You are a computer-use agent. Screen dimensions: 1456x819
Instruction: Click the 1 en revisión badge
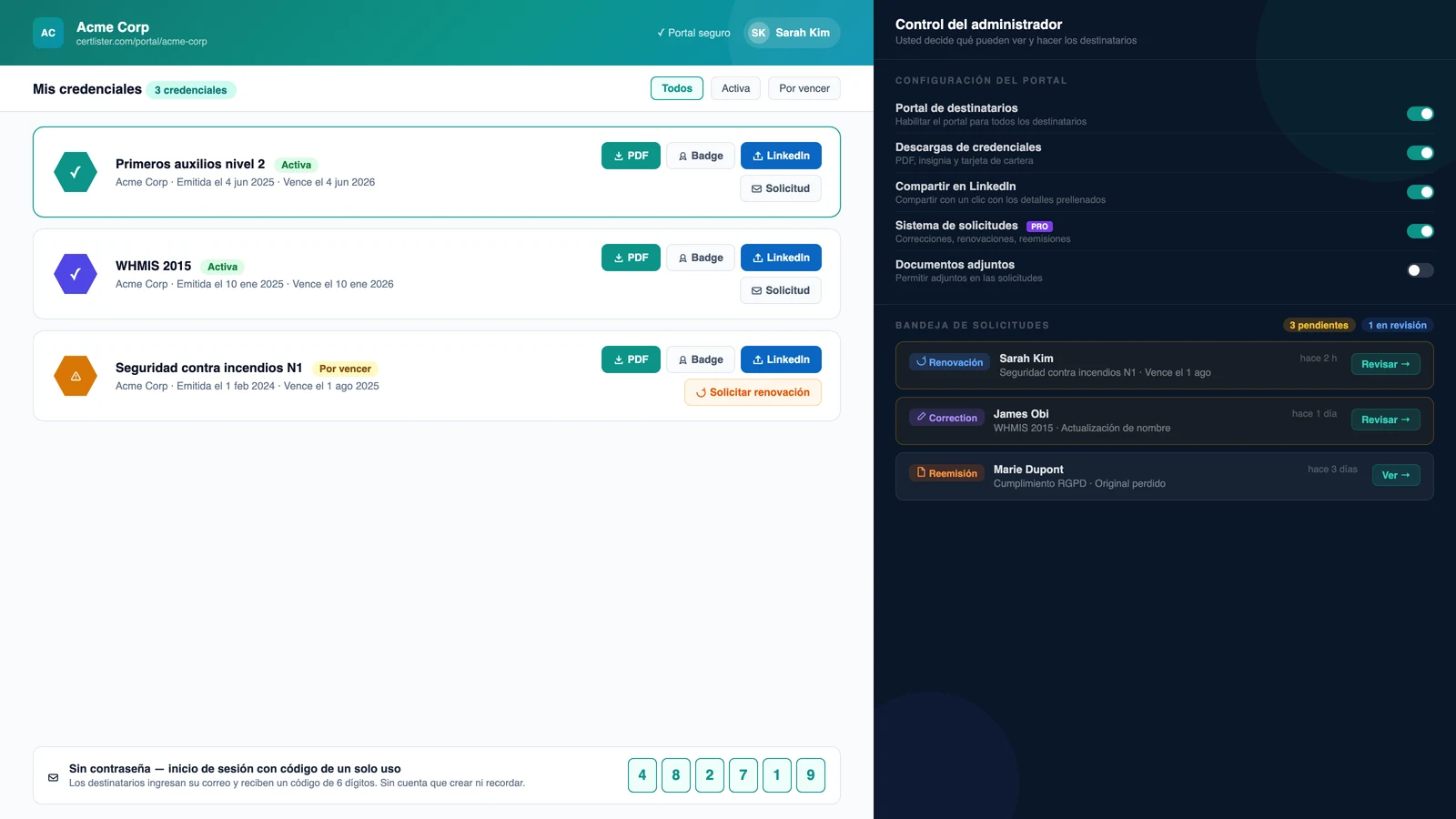pos(1397,325)
